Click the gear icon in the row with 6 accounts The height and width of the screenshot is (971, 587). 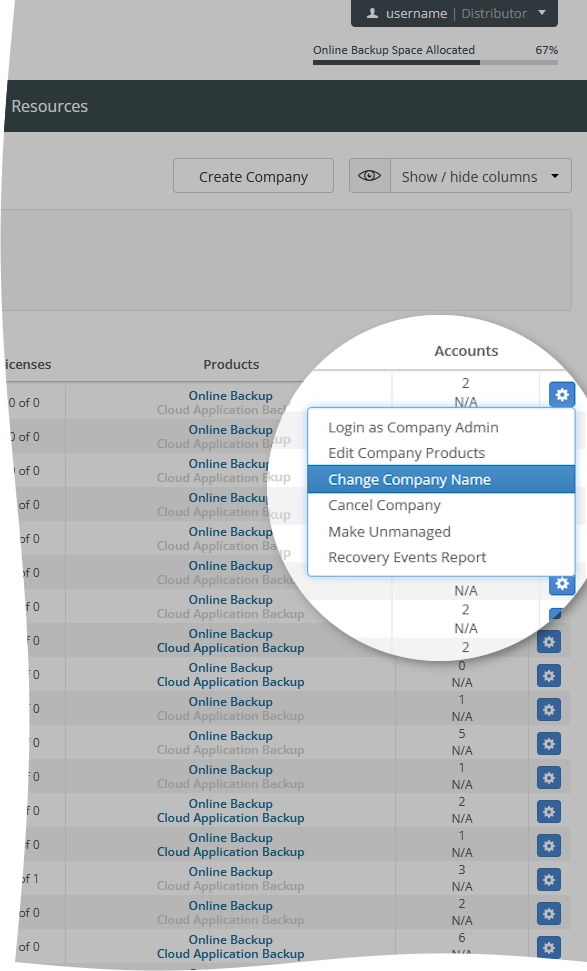point(549,947)
